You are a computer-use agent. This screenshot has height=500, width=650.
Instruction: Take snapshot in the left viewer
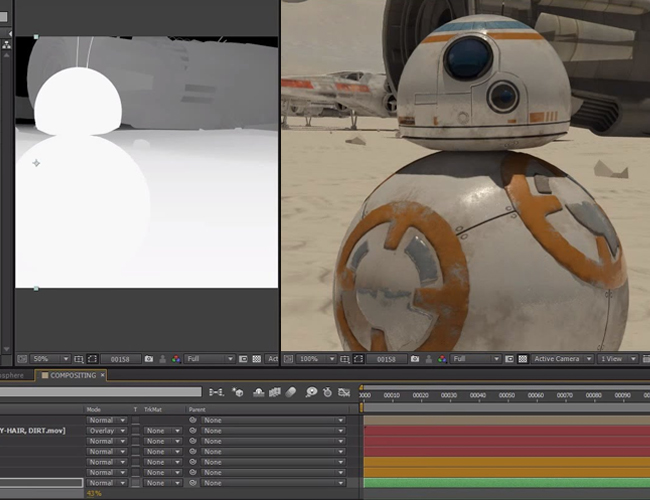pyautogui.click(x=149, y=359)
